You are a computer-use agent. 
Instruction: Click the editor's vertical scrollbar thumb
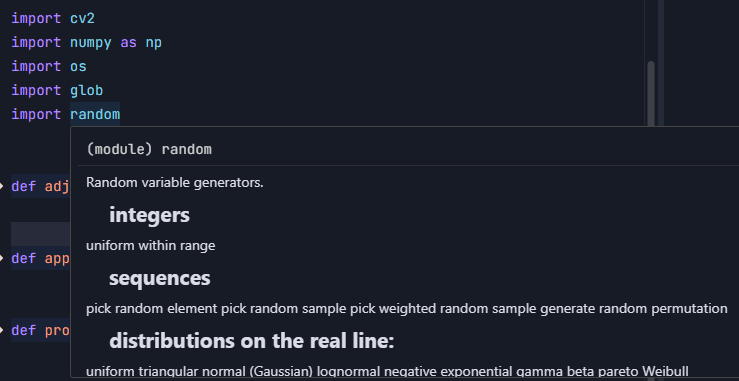651,93
